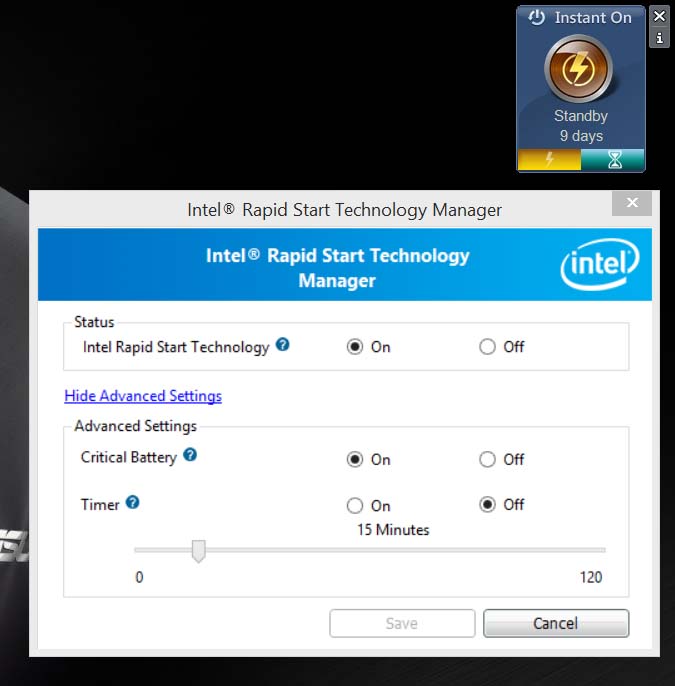Viewport: 675px width, 686px height.
Task: Select the yellow lightning mode segment
Action: (549, 159)
